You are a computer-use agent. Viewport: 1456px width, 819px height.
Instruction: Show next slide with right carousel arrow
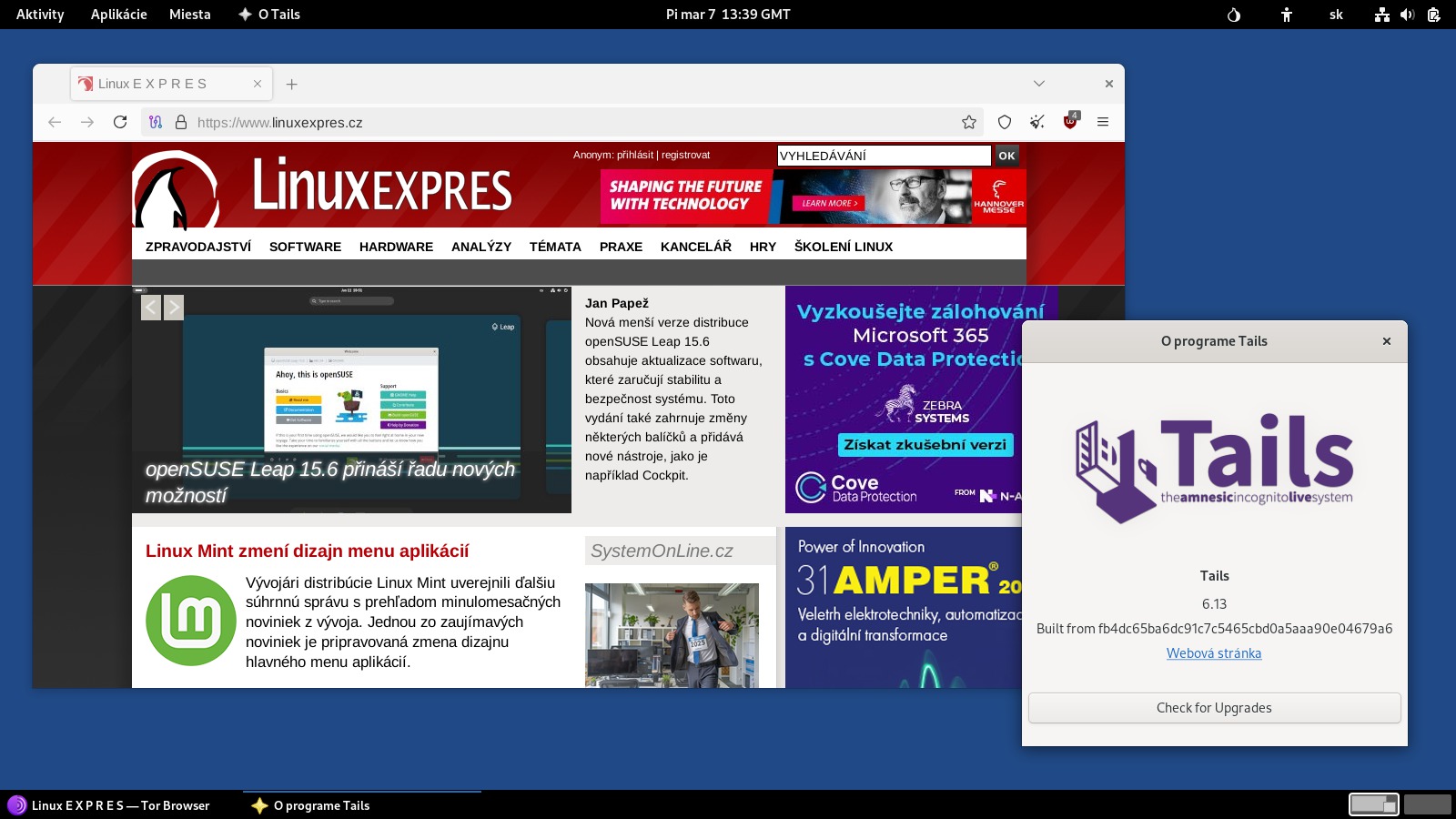click(174, 308)
